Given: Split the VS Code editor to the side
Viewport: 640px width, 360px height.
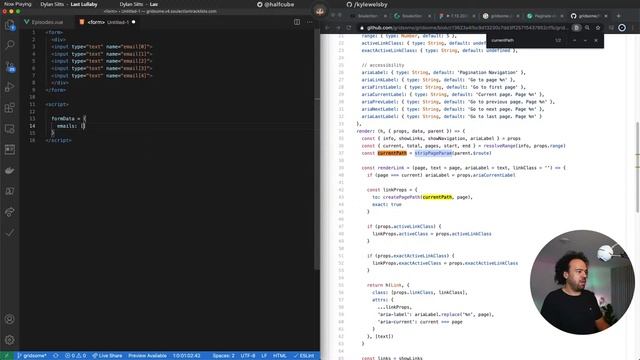Looking at the screenshot, I should click(x=297, y=22).
